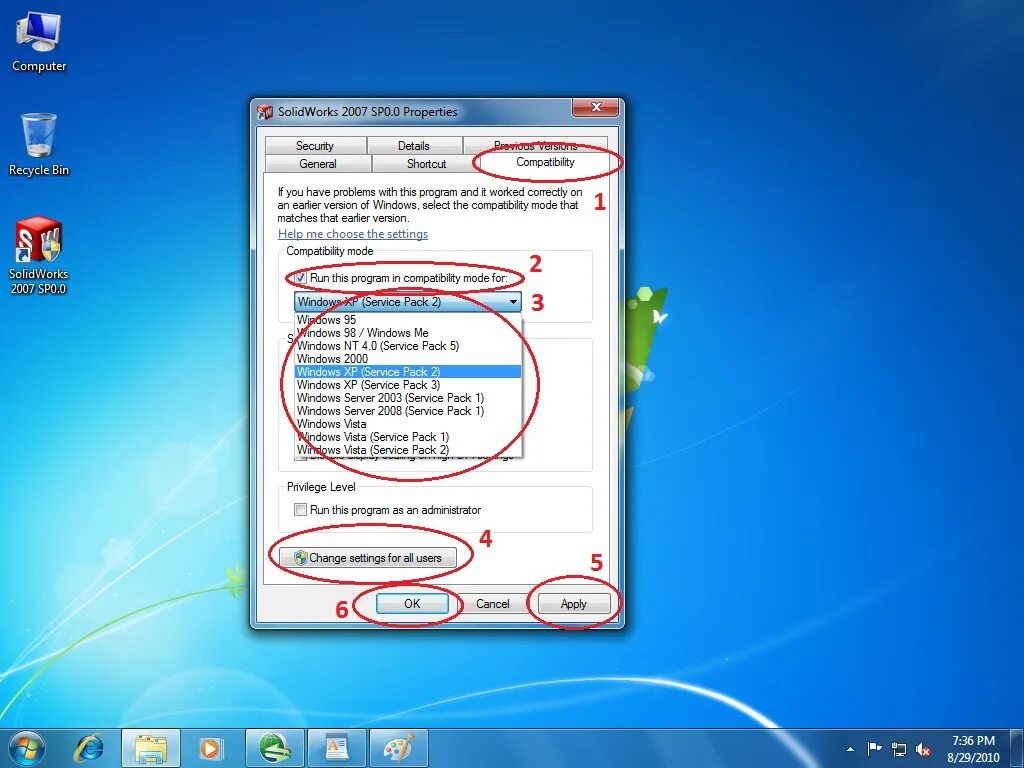Choose Windows NT 4.0 (Service Pack 5)
The image size is (1024, 768).
pos(408,346)
